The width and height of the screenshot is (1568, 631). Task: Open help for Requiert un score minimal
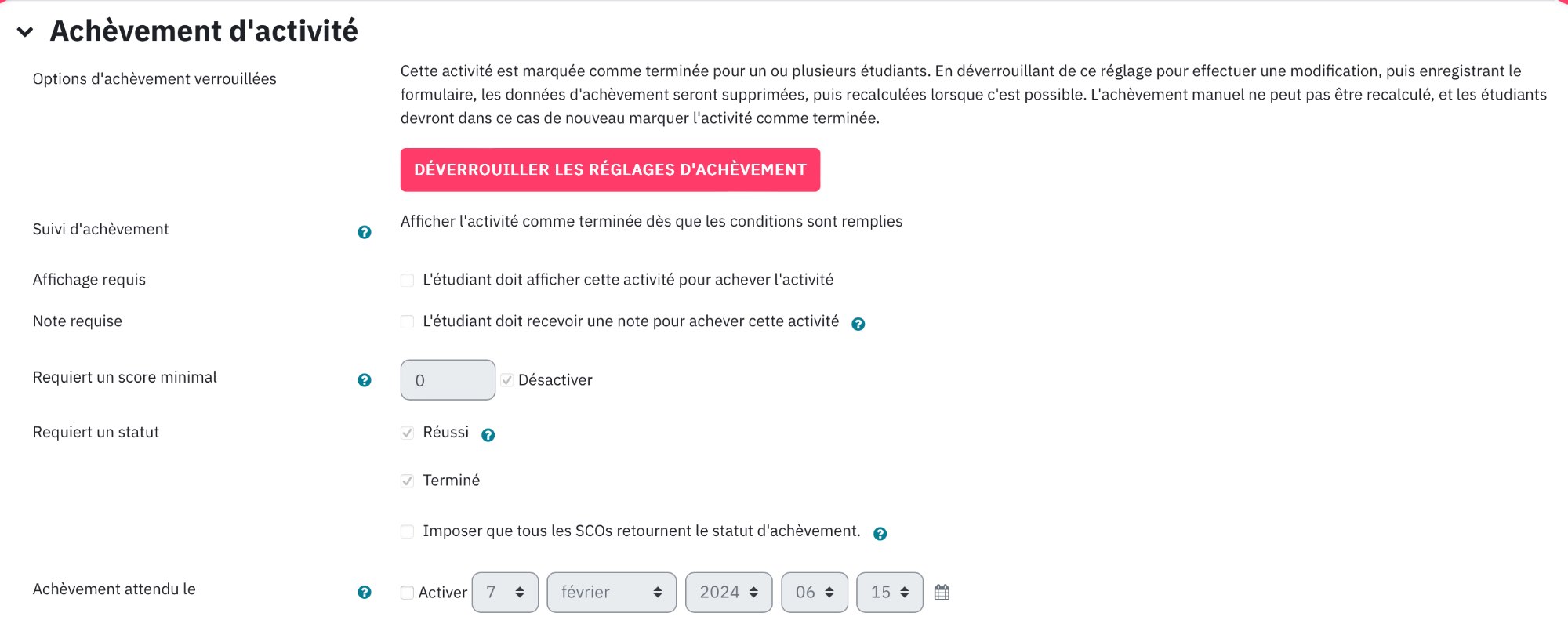365,380
